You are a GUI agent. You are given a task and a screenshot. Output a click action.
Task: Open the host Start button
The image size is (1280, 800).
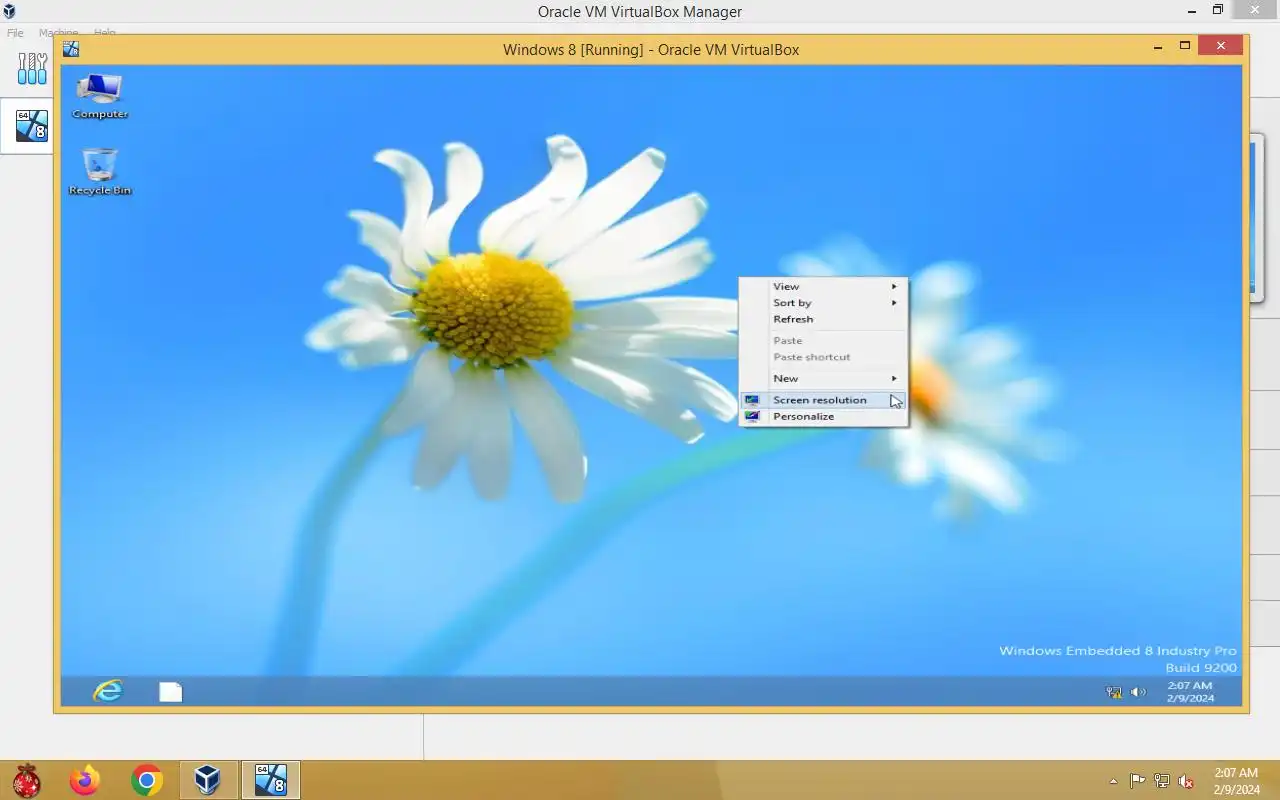pyautogui.click(x=26, y=780)
